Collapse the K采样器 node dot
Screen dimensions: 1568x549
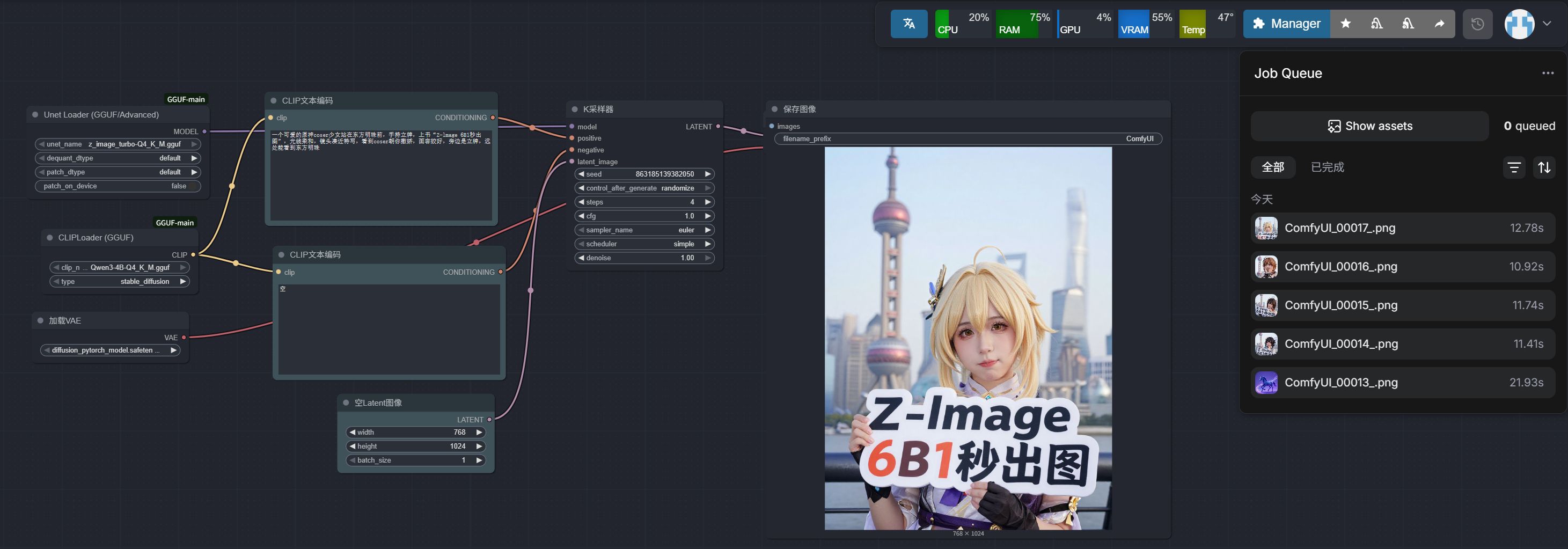point(575,109)
